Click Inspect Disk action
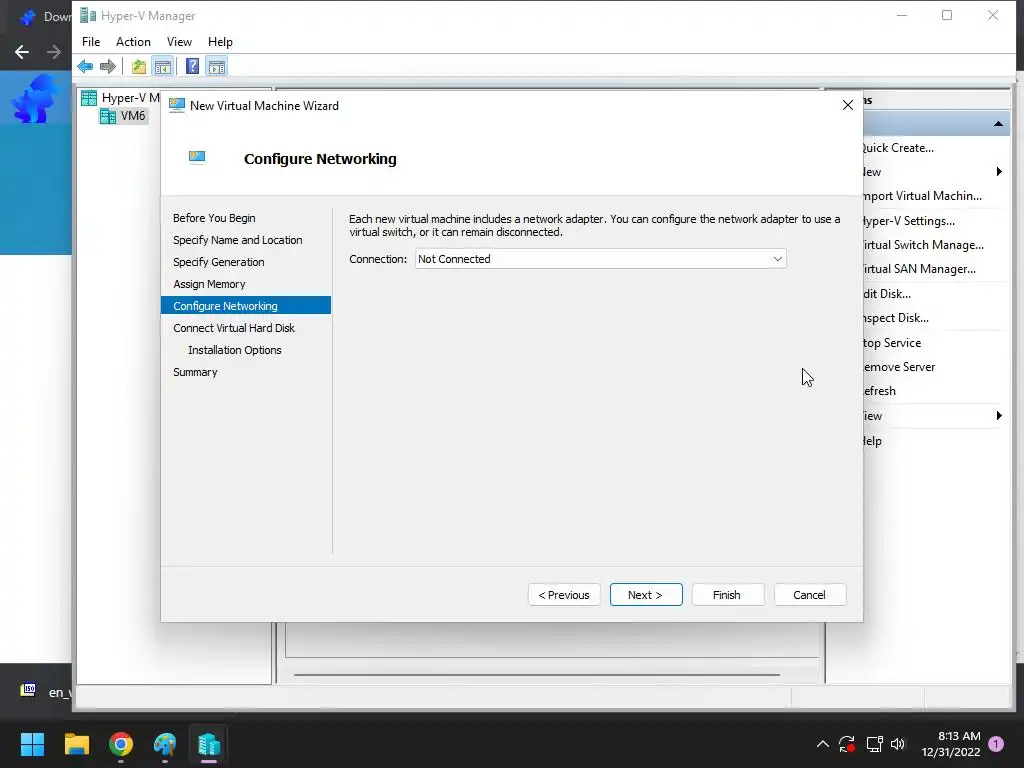Image resolution: width=1024 pixels, height=768 pixels. (896, 318)
